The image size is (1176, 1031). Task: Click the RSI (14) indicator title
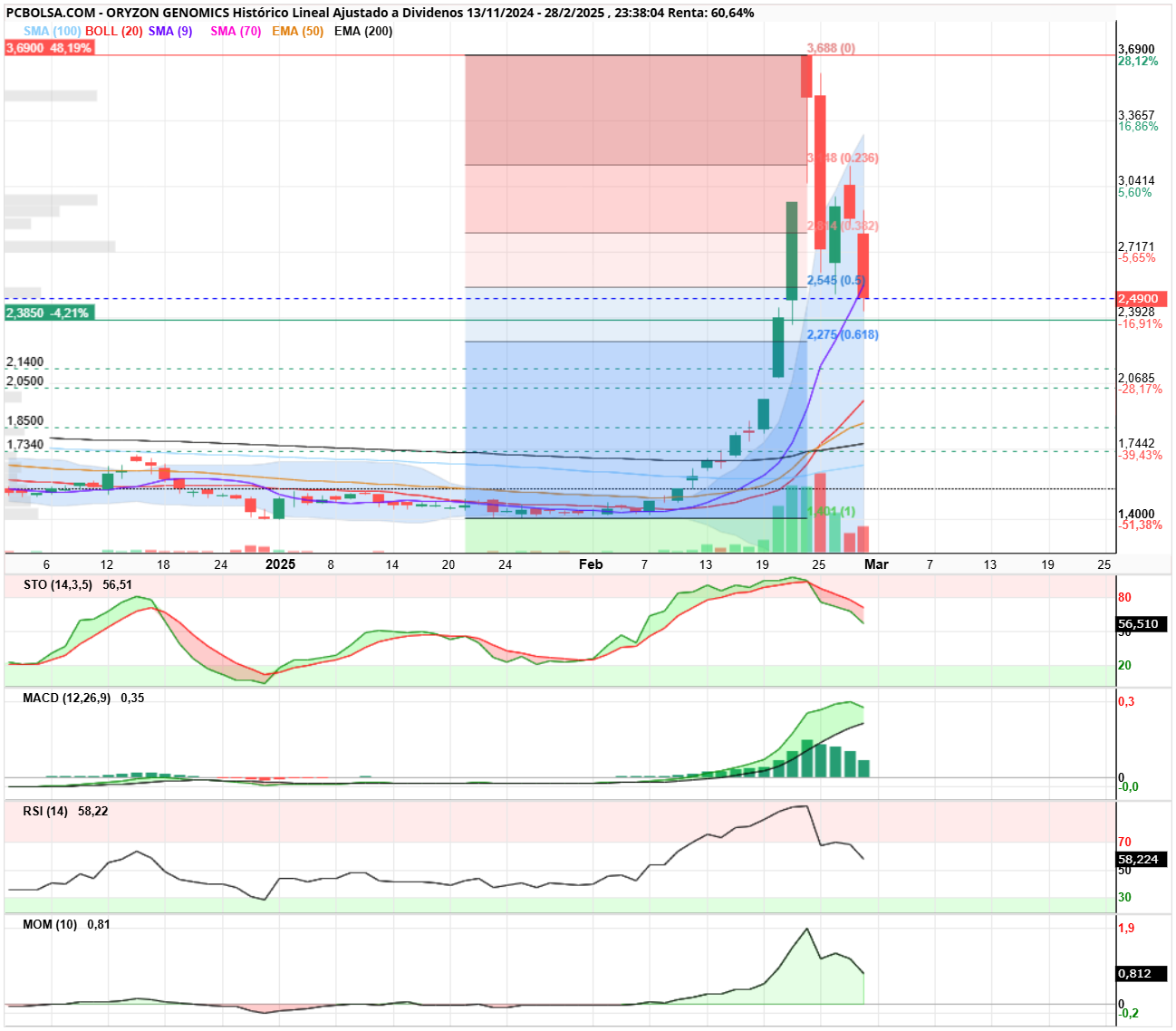tap(45, 811)
